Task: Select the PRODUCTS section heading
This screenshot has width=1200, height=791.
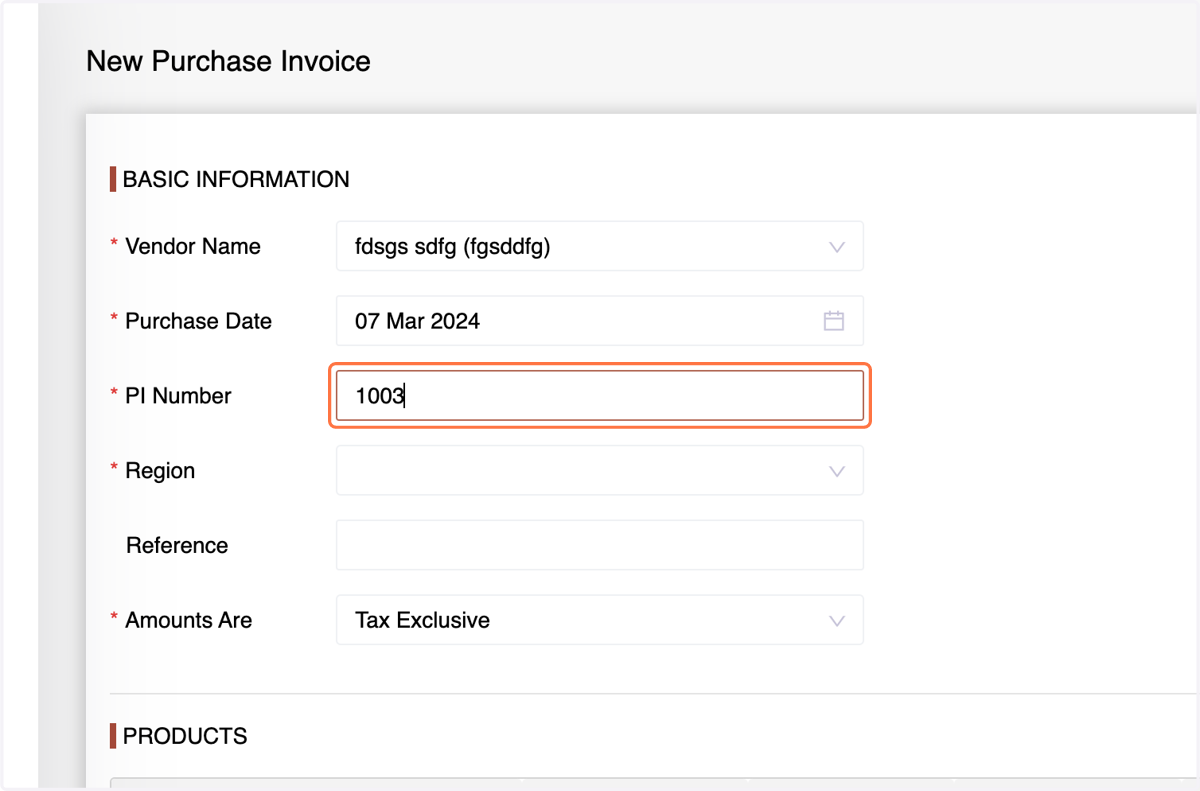Action: pyautogui.click(x=185, y=736)
